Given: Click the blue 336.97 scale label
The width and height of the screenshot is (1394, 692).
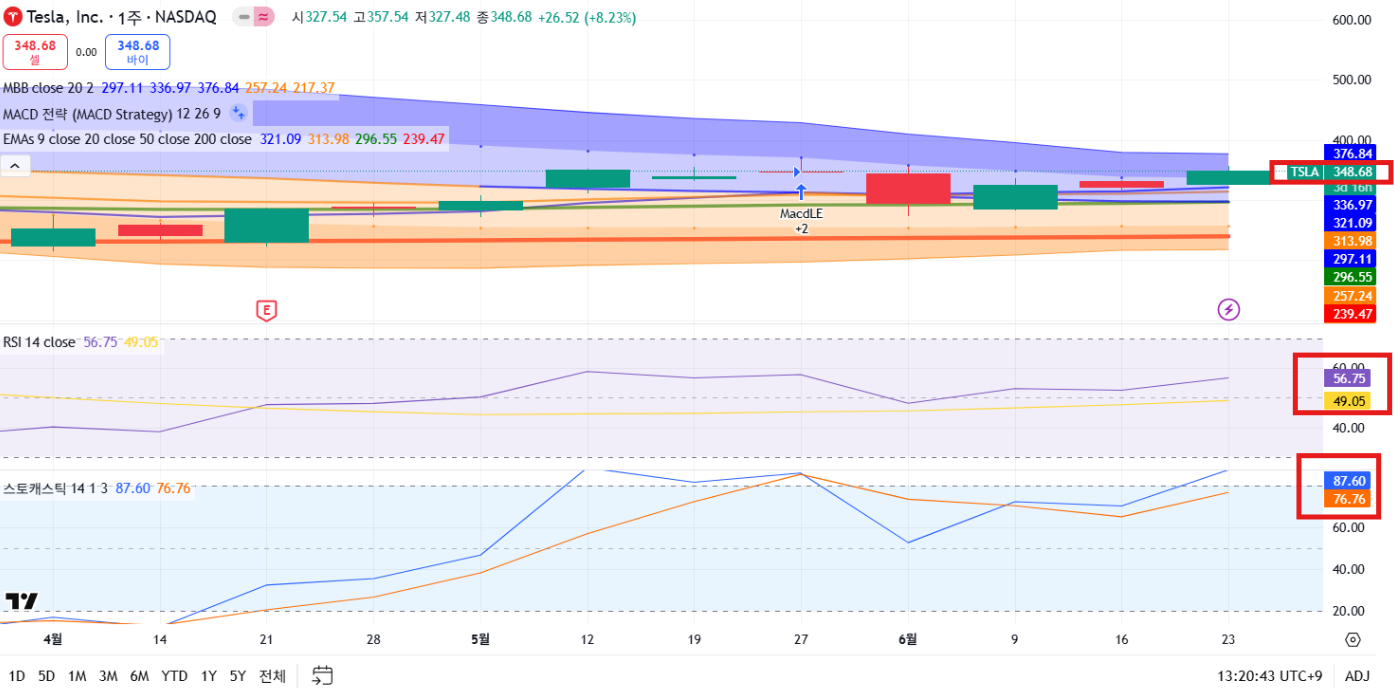Looking at the screenshot, I should [x=1351, y=204].
